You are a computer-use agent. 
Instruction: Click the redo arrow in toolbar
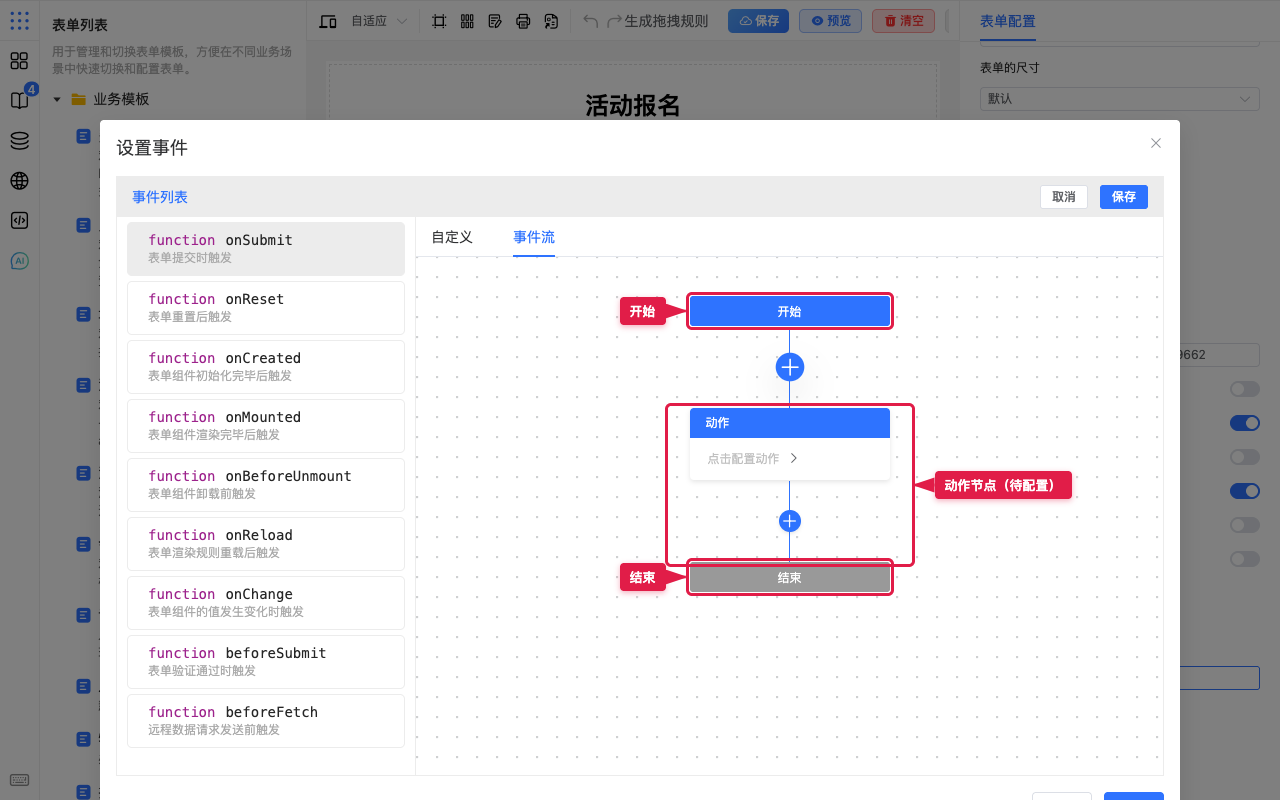614,21
